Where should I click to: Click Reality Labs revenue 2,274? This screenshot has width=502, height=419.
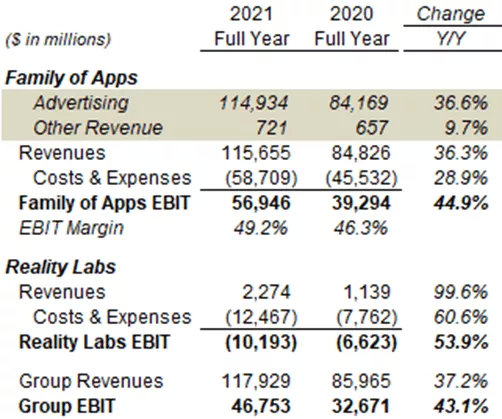tap(266, 292)
